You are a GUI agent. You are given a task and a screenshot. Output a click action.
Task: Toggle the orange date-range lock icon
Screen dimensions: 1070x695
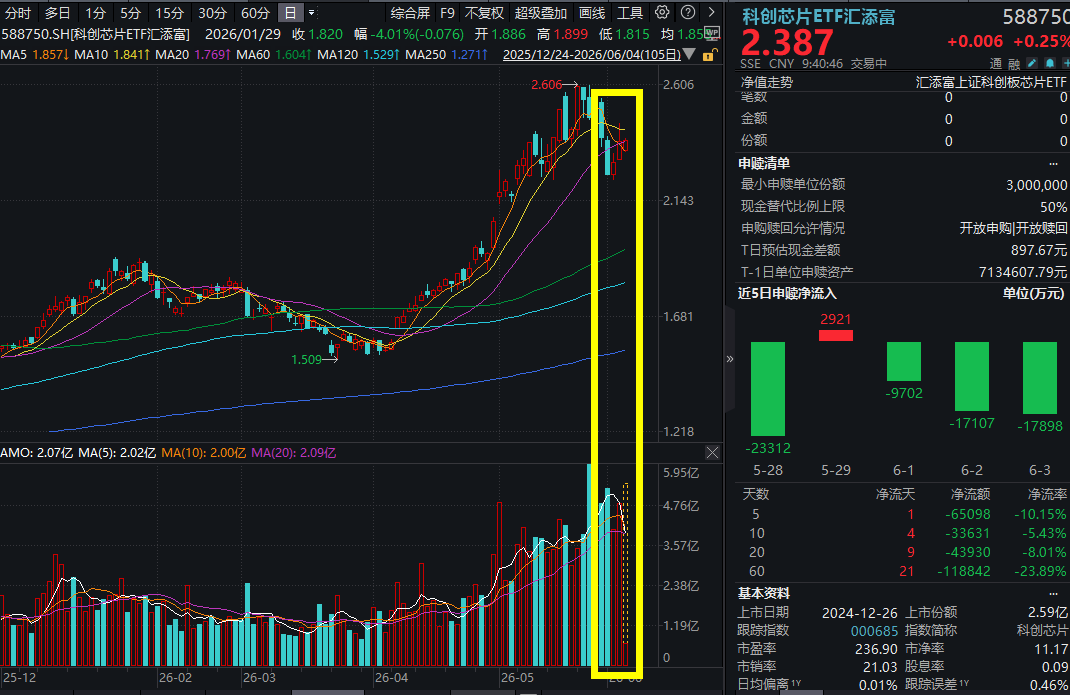click(710, 55)
